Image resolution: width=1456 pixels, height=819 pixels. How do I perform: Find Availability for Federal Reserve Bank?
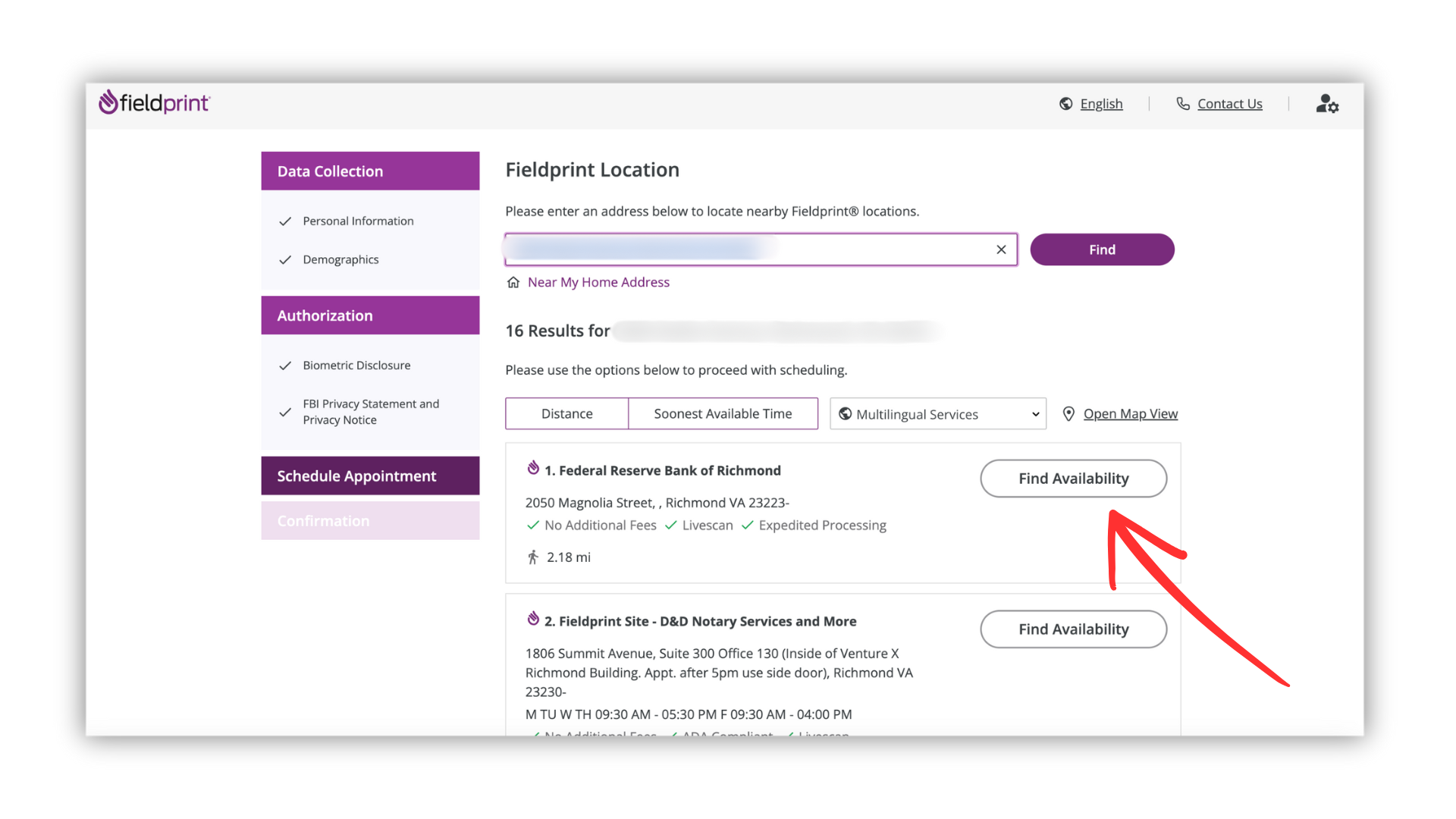[1072, 479]
